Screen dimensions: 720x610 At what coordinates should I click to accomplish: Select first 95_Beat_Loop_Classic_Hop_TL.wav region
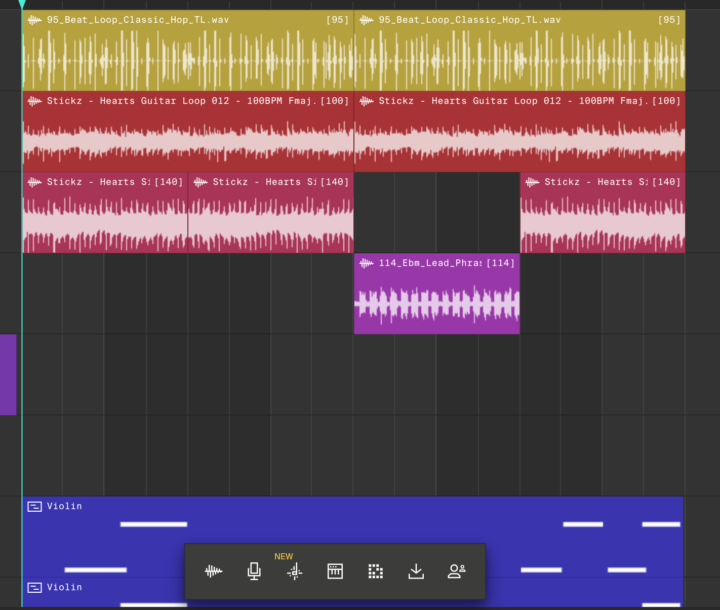tap(188, 51)
